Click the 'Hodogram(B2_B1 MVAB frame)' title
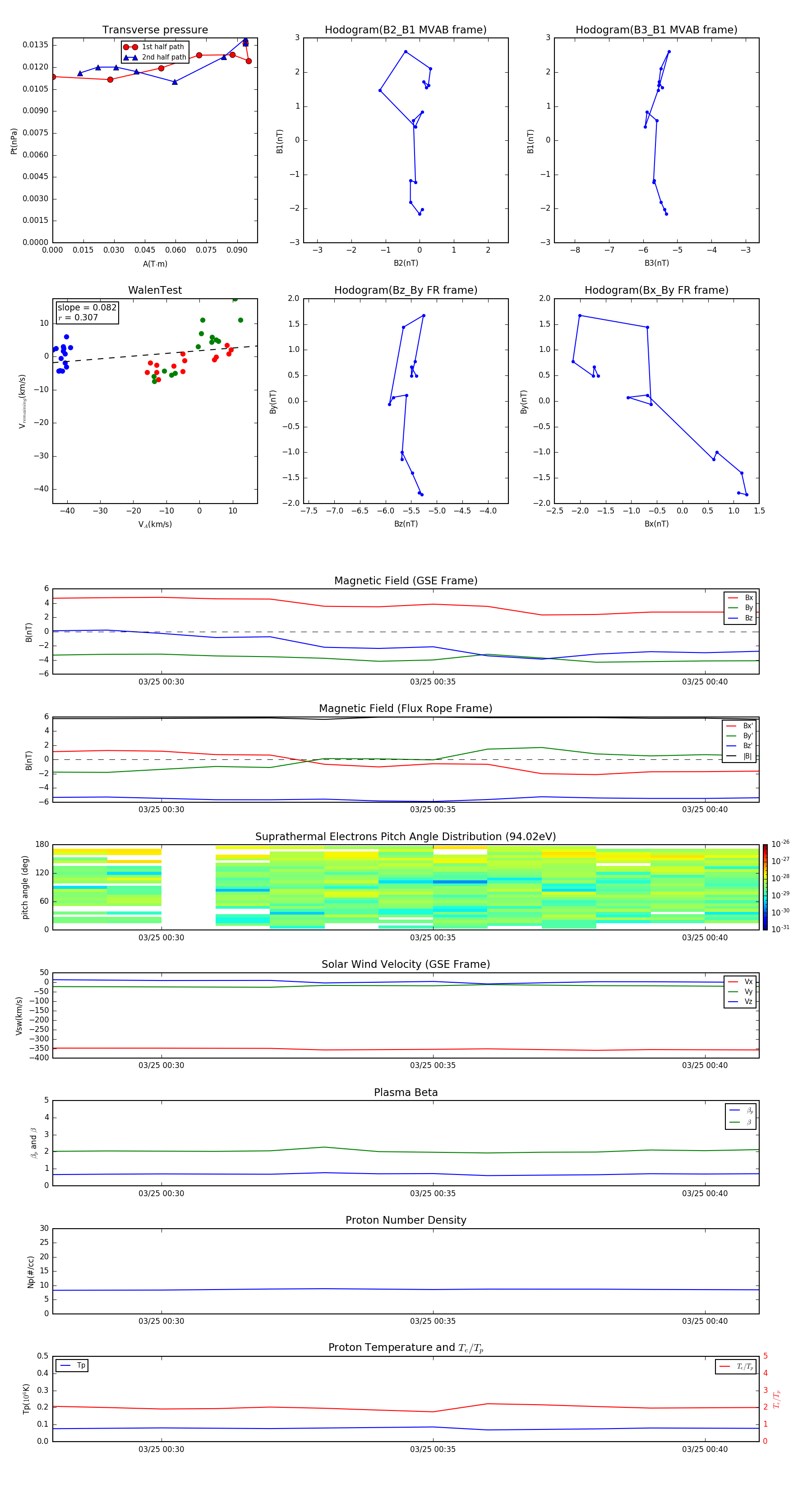Image resolution: width=812 pixels, height=1489 pixels. (x=406, y=29)
